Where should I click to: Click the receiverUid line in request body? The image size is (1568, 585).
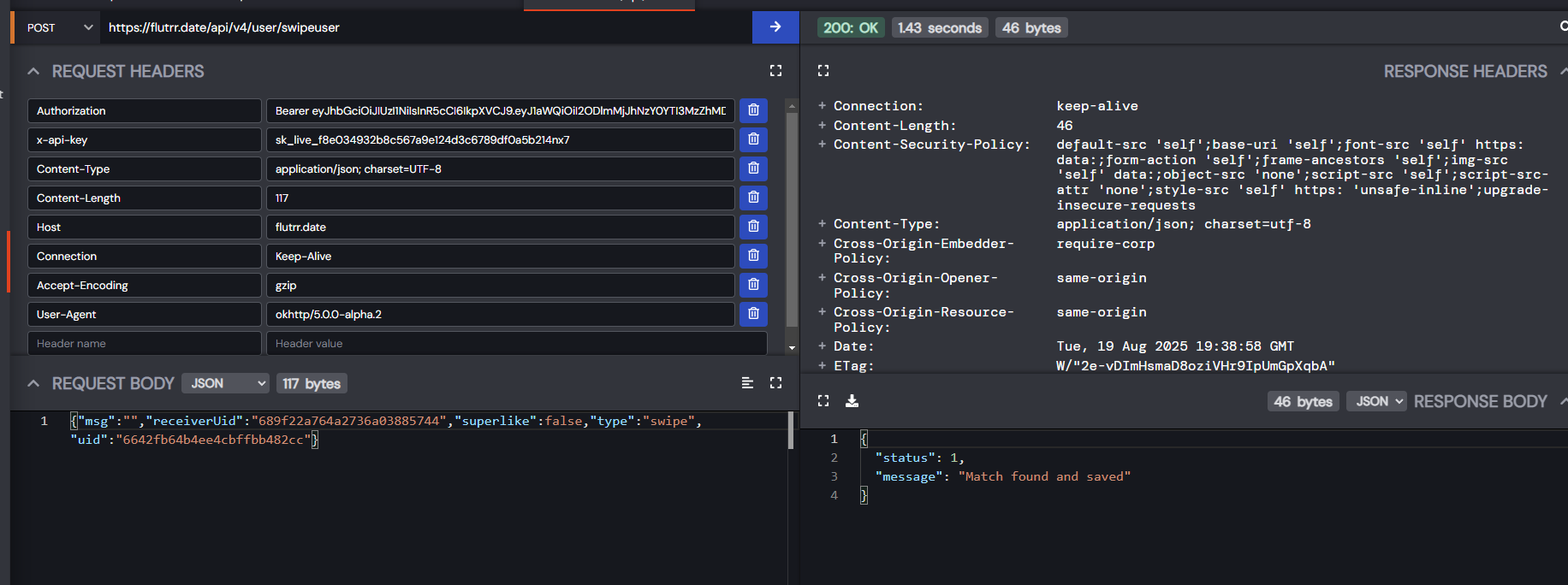[x=386, y=421]
